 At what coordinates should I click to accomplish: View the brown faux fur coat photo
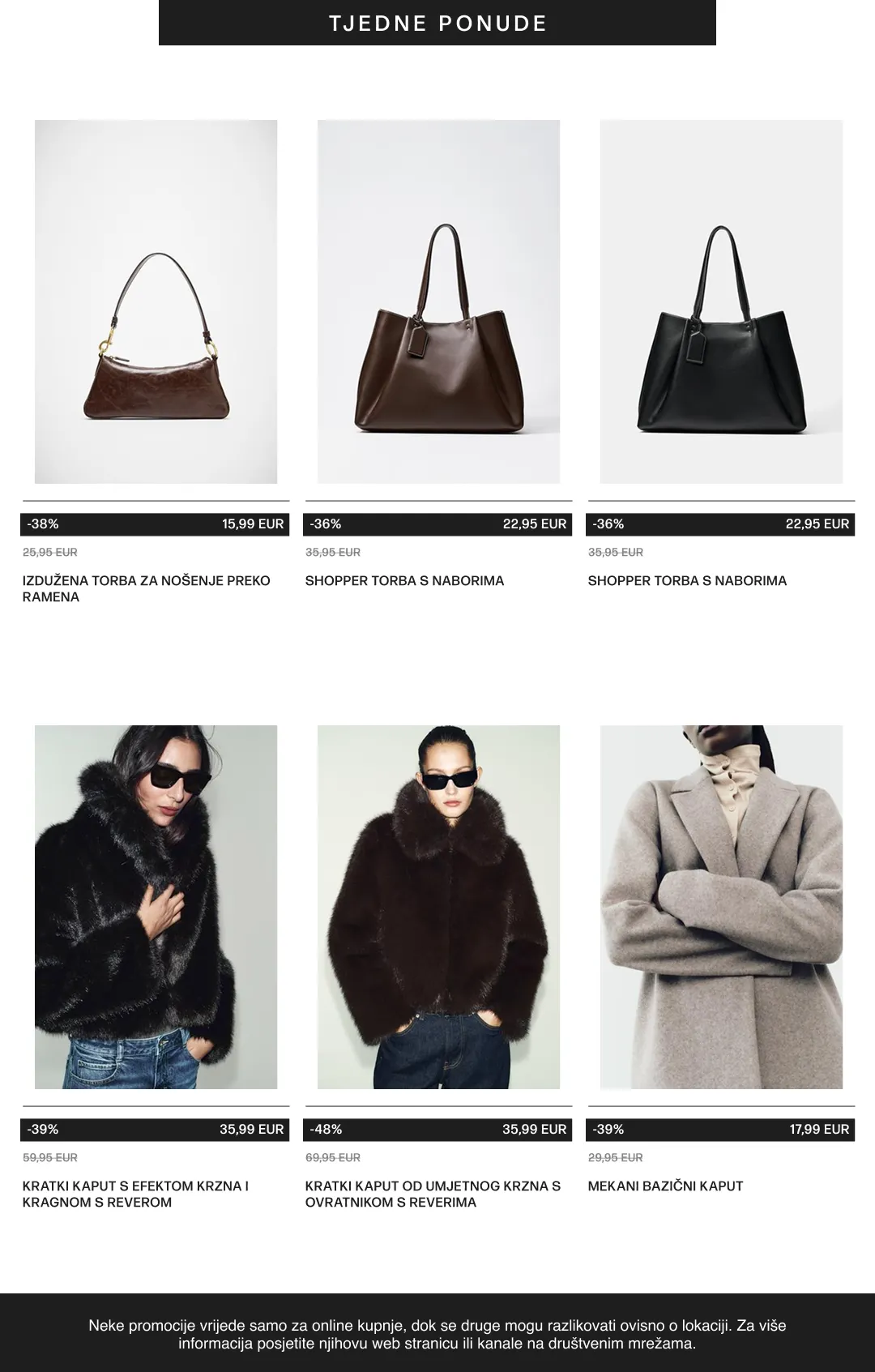click(x=438, y=907)
